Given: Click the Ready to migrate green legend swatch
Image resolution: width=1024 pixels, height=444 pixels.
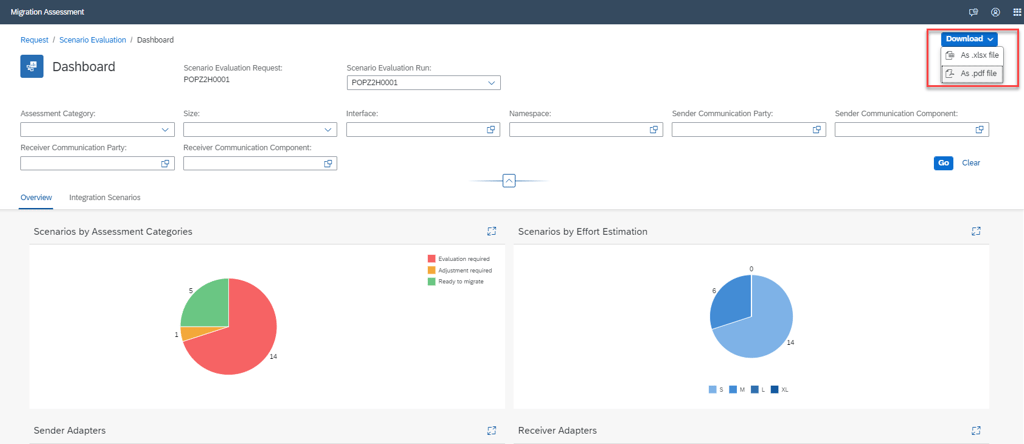Looking at the screenshot, I should pyautogui.click(x=431, y=281).
